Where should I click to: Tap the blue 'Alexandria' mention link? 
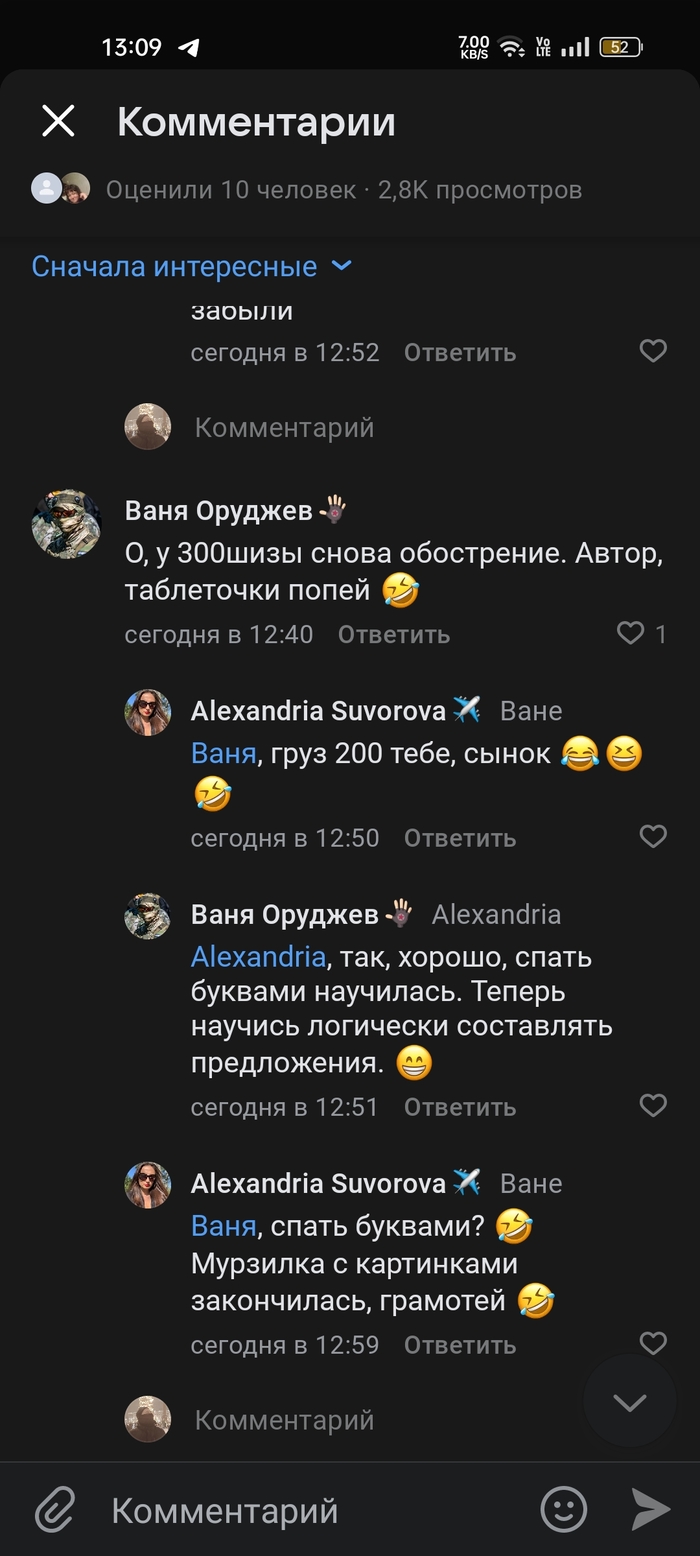[x=258, y=957]
